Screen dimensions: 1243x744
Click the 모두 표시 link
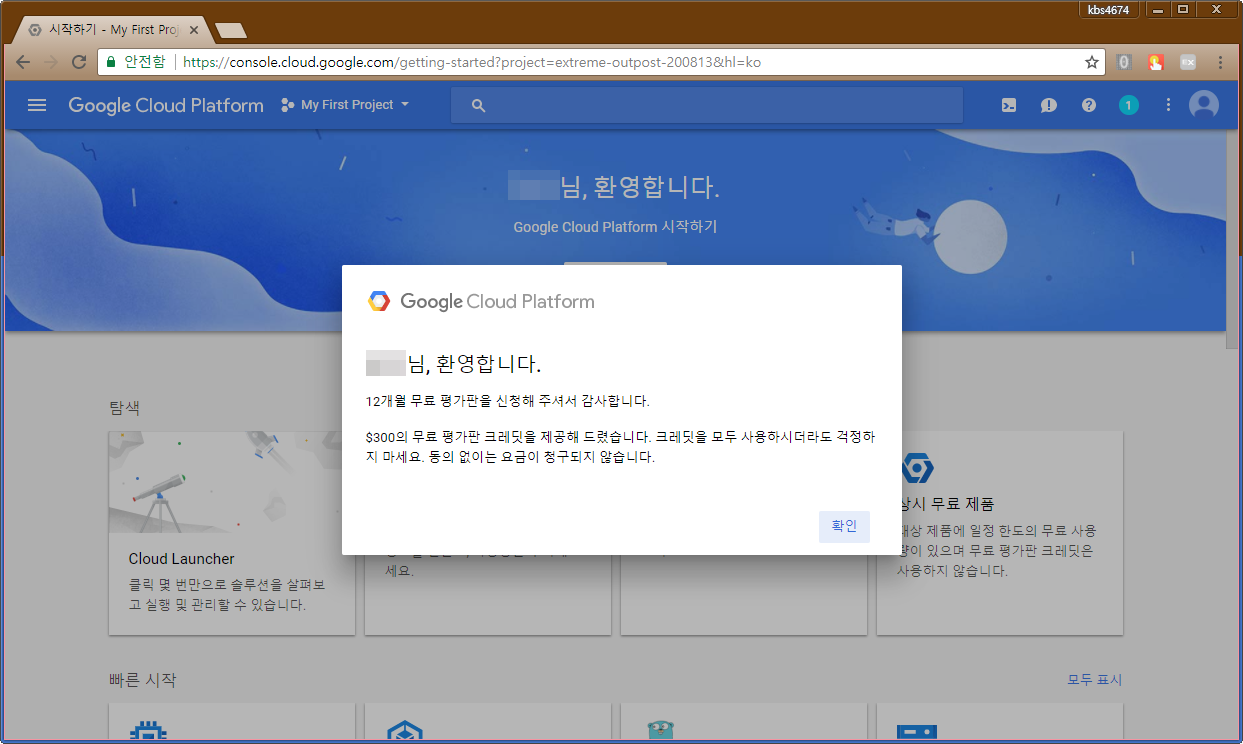[1095, 680]
